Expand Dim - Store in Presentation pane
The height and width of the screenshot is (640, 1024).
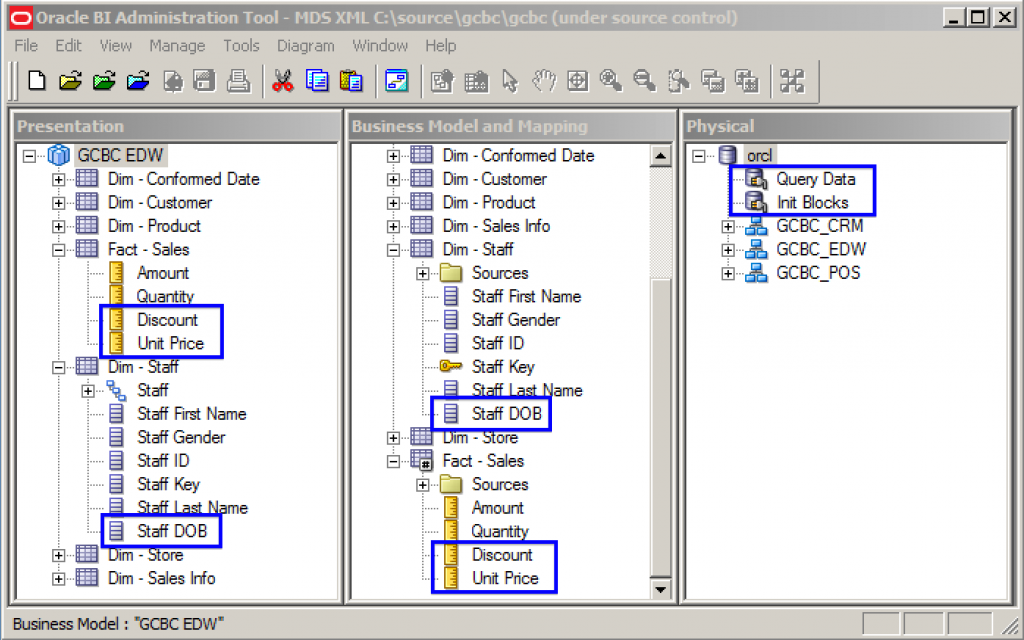coord(59,556)
